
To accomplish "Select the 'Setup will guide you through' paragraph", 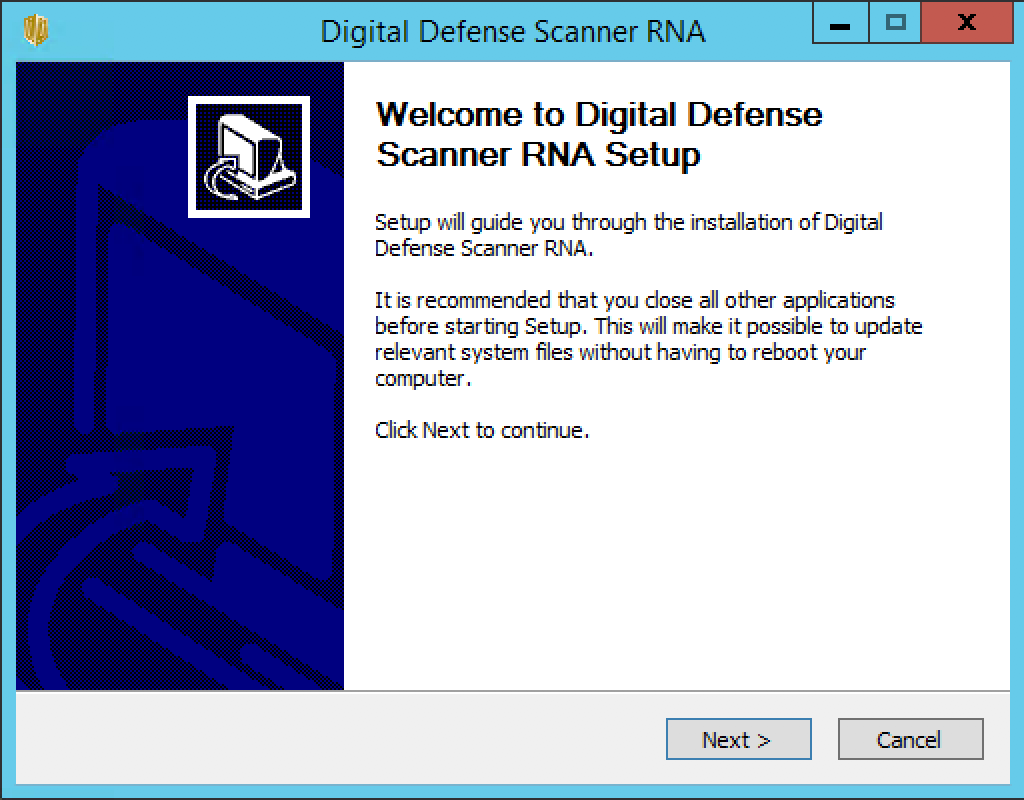I will click(x=629, y=235).
